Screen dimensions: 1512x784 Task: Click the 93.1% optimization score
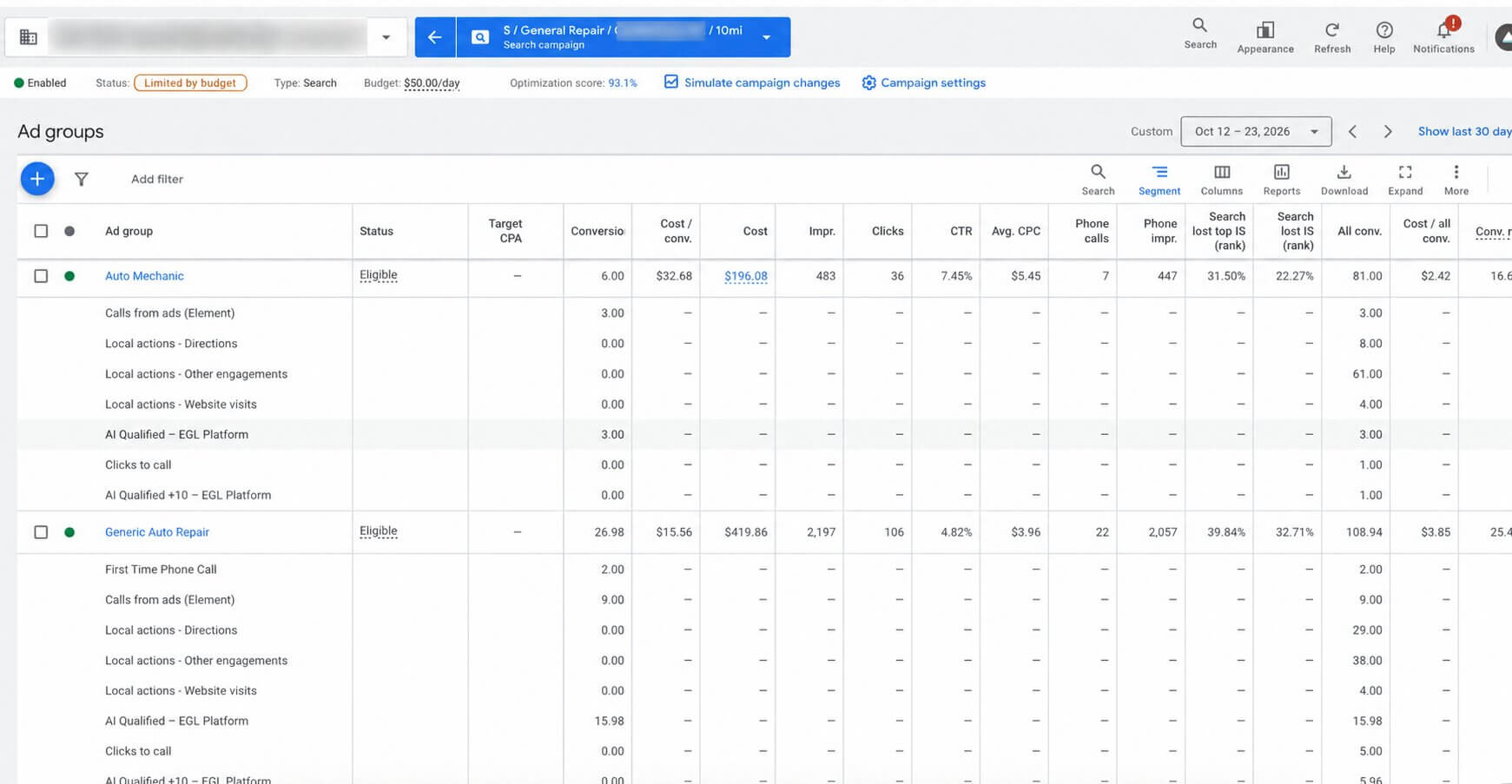(x=623, y=83)
